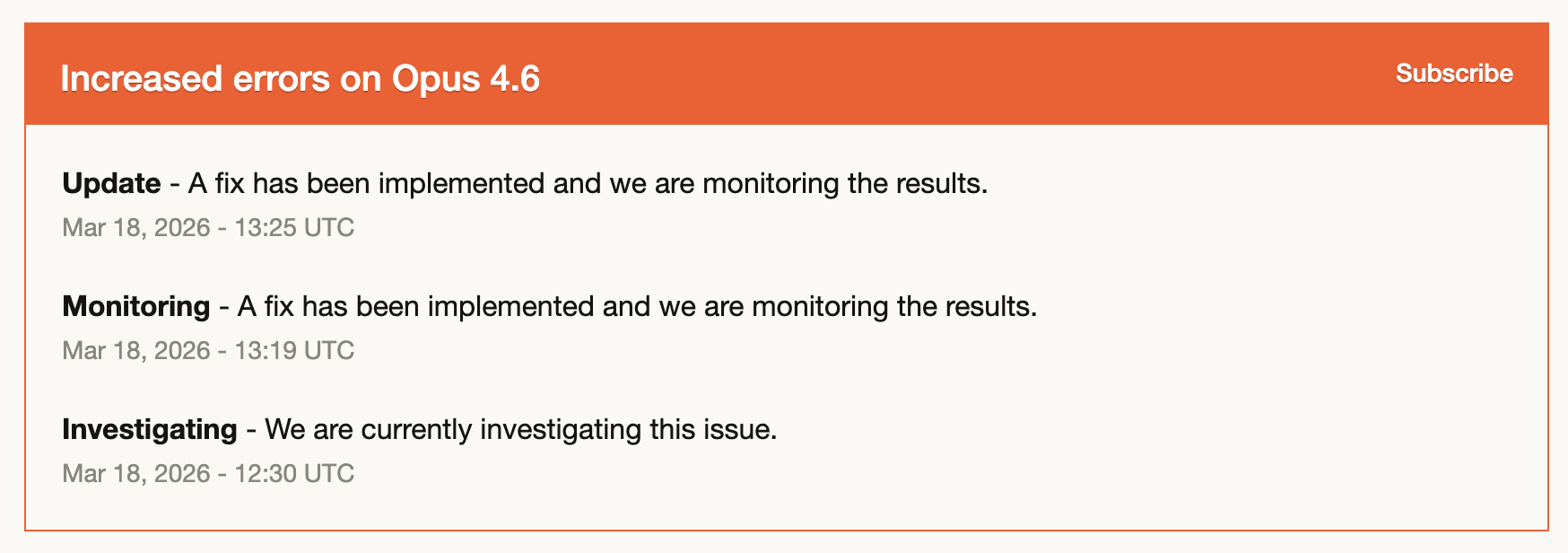The width and height of the screenshot is (1568, 553).
Task: Click "Opus 4.6" in the incident title
Action: 466,79
